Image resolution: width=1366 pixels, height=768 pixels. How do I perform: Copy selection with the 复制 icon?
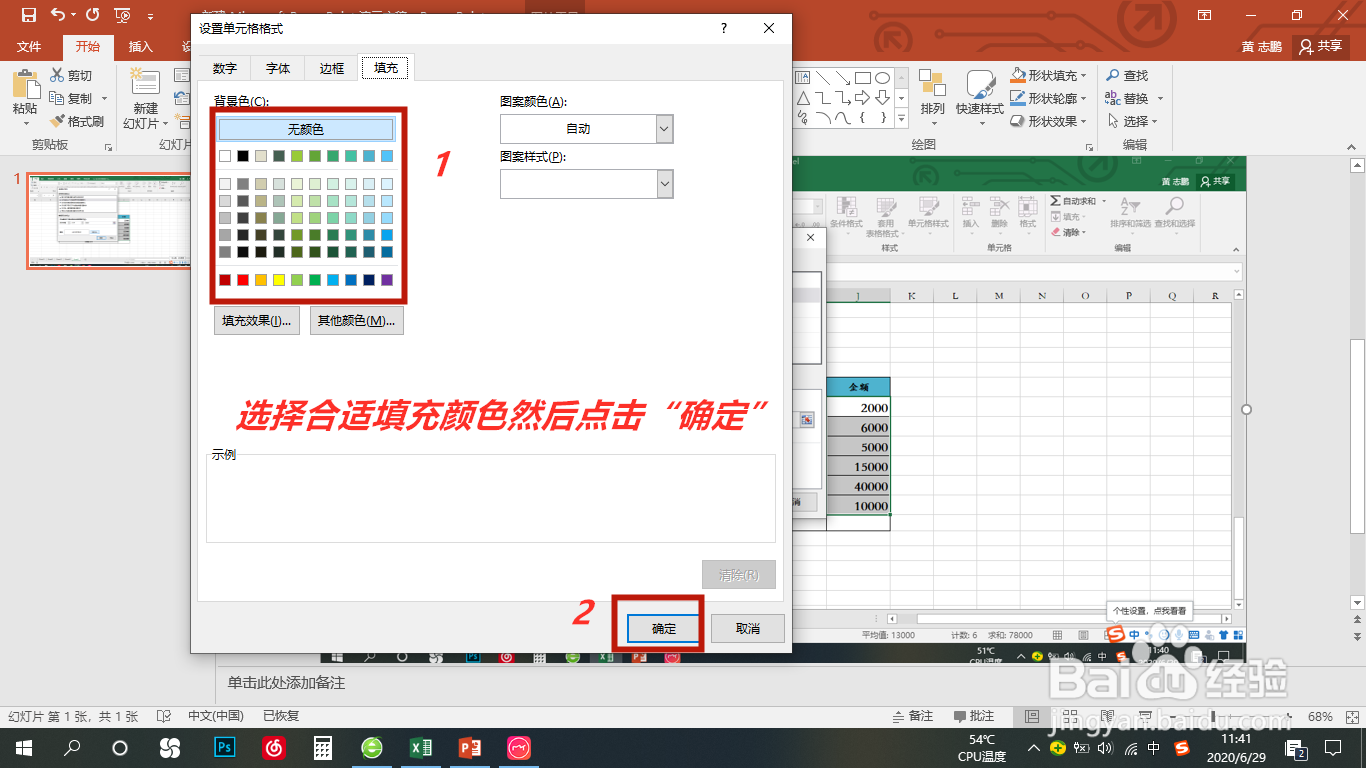pyautogui.click(x=57, y=98)
